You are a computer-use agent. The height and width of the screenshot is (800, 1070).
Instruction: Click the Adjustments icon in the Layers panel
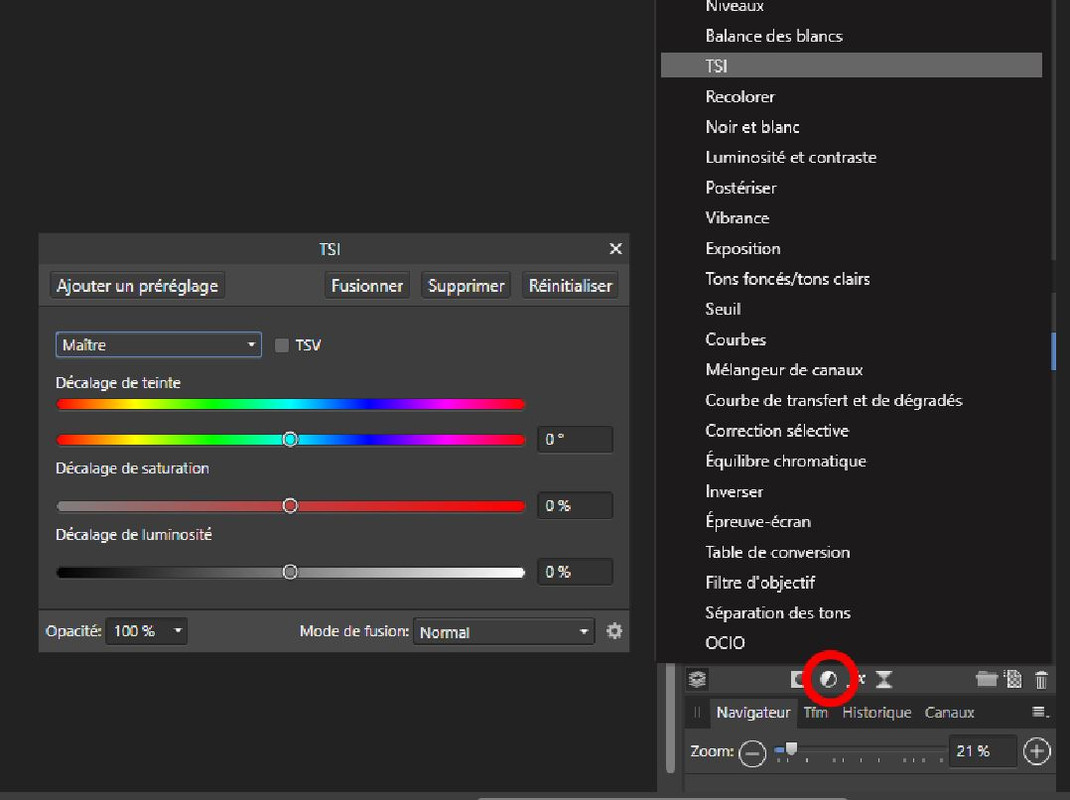point(828,679)
